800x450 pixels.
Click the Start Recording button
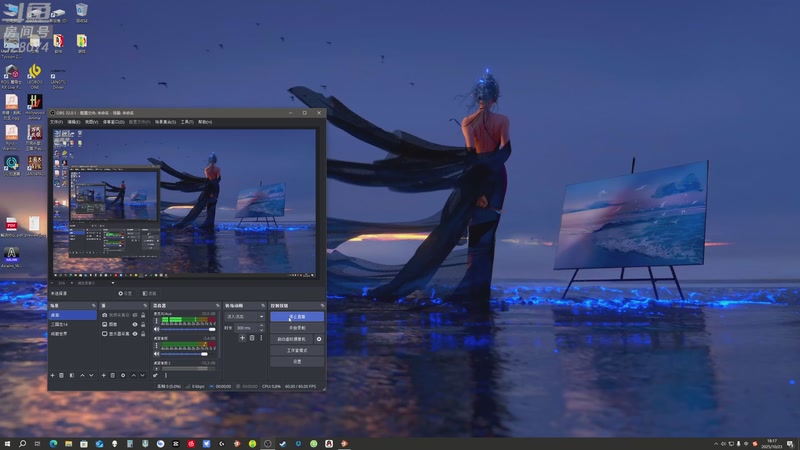pos(297,328)
